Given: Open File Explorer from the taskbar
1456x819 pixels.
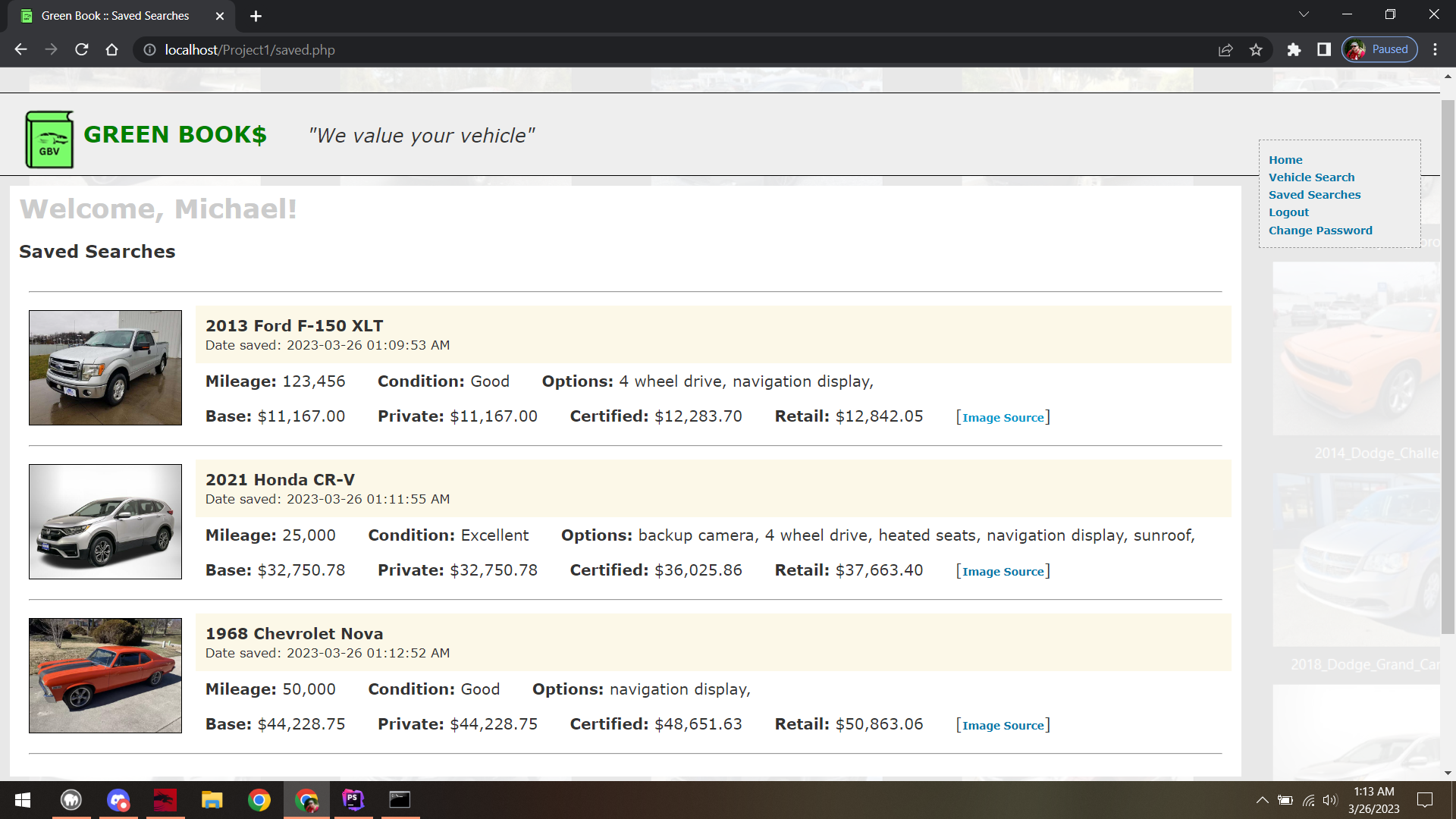Looking at the screenshot, I should pyautogui.click(x=212, y=800).
